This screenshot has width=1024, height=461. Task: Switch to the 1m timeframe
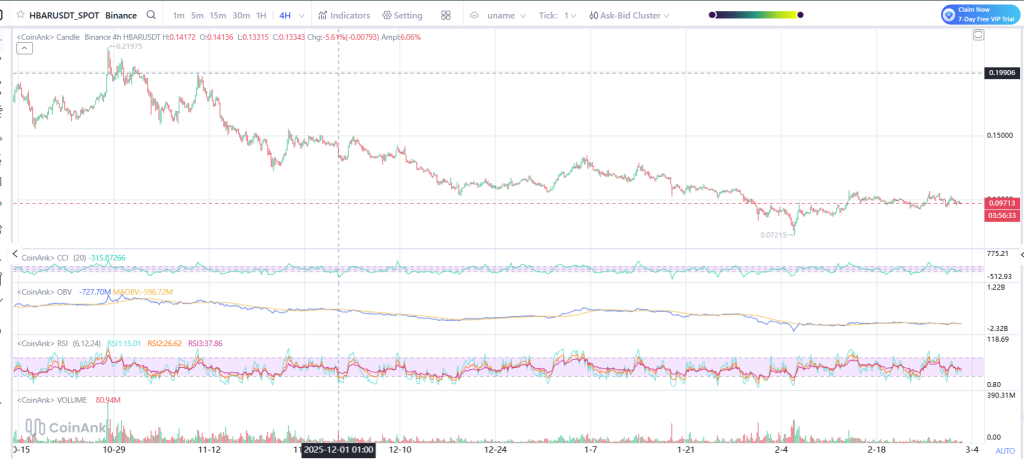178,15
